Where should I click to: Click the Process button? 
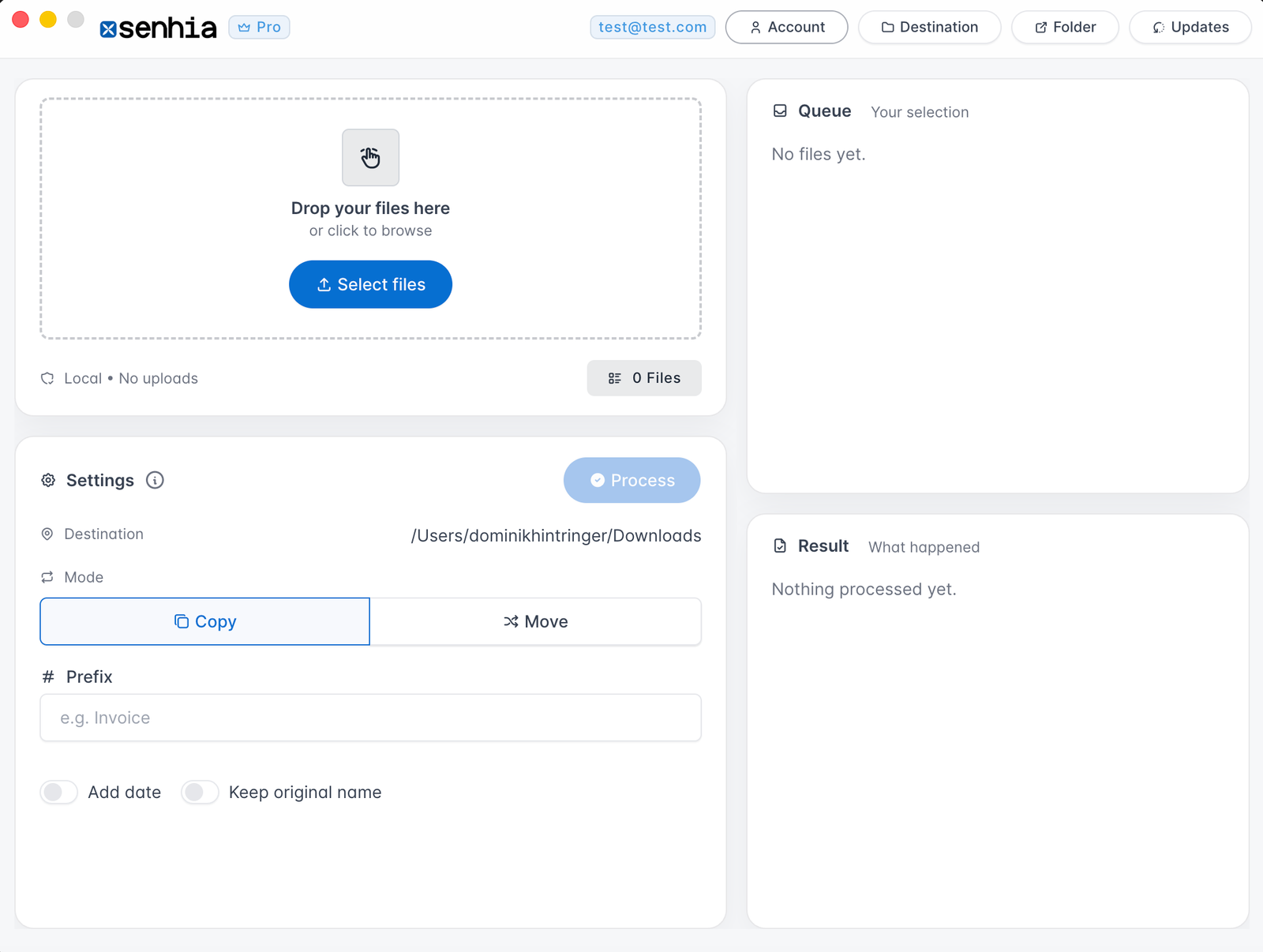(x=631, y=480)
